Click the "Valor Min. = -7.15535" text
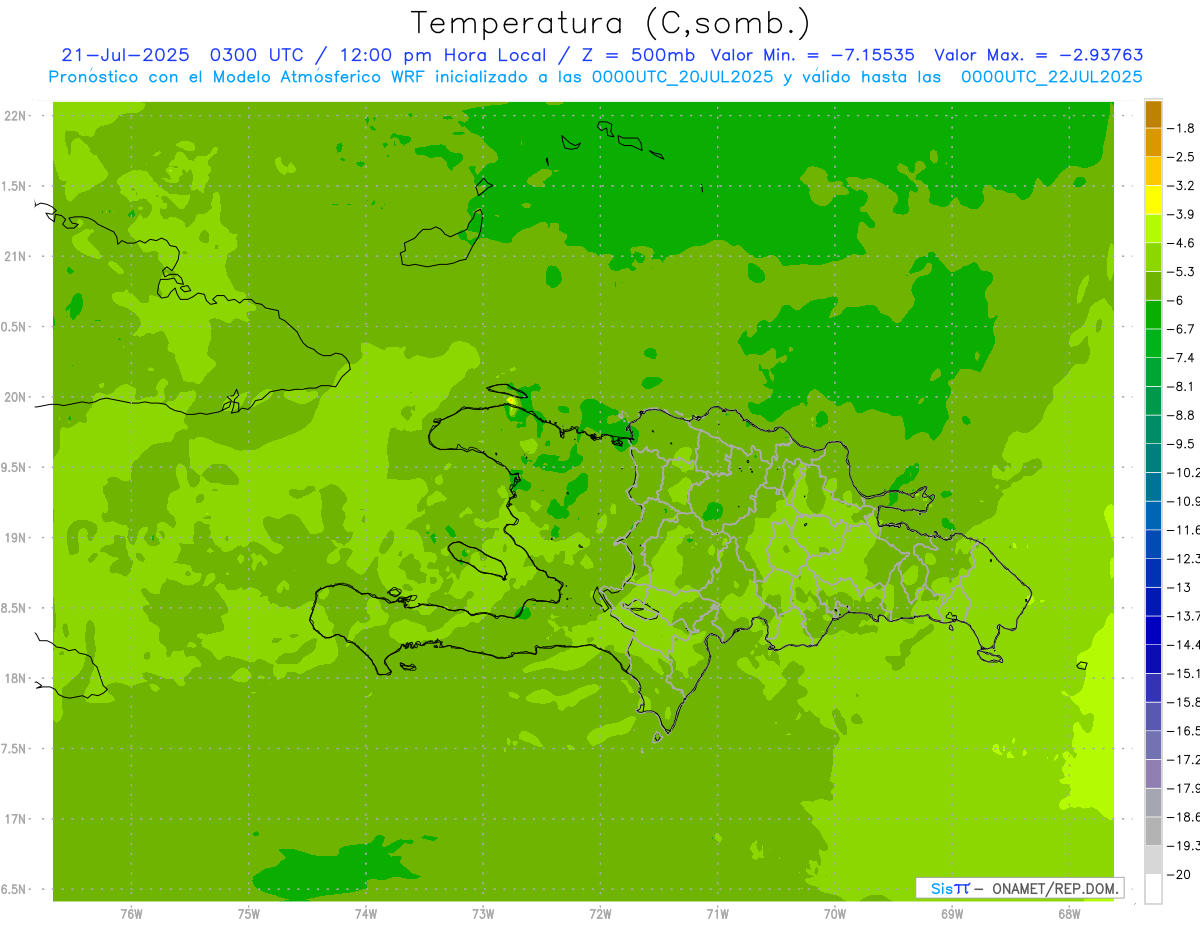This screenshot has width=1200, height=927. click(812, 55)
